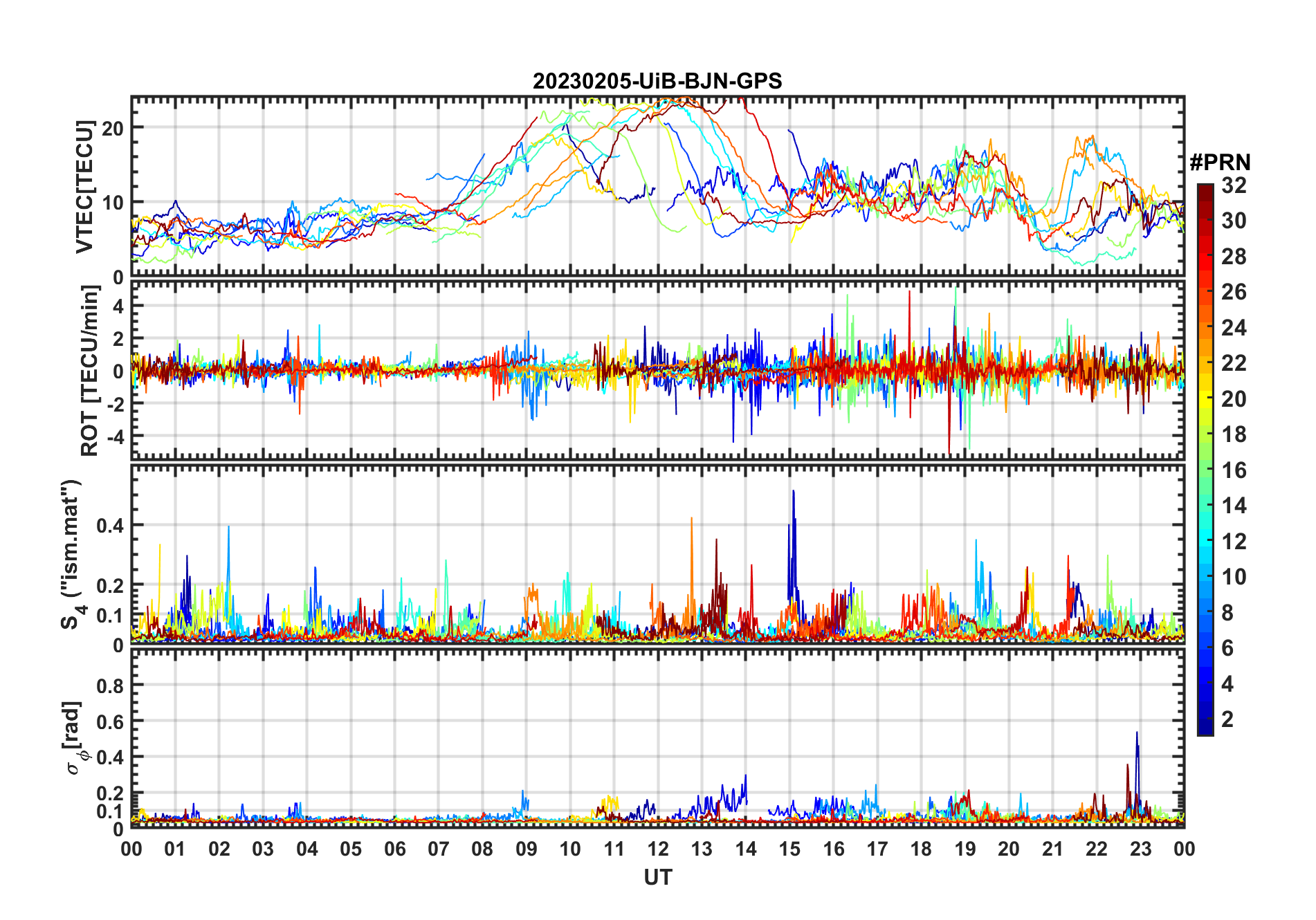Click the ROT axis tick label -4
The image size is (1316, 920).
click(x=112, y=437)
